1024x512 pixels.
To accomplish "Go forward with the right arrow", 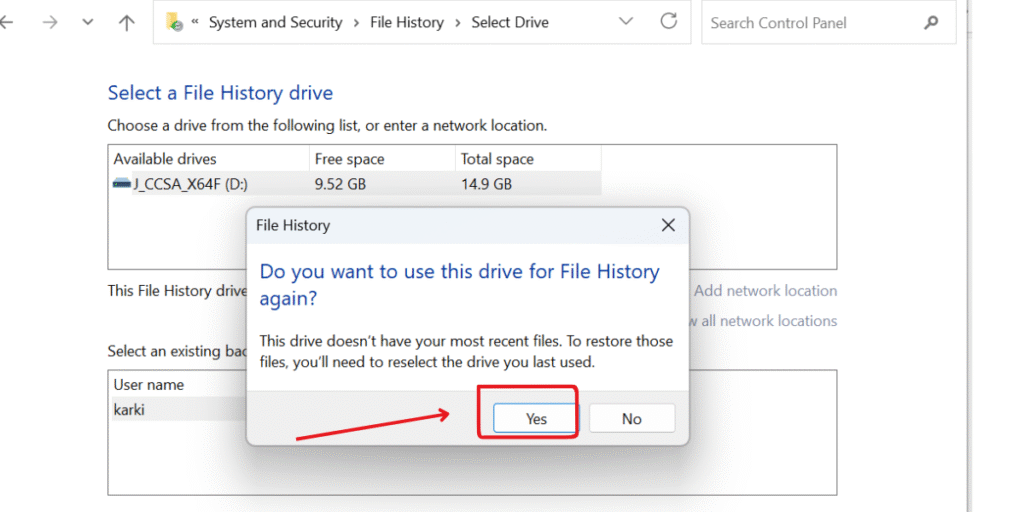I will 50,22.
